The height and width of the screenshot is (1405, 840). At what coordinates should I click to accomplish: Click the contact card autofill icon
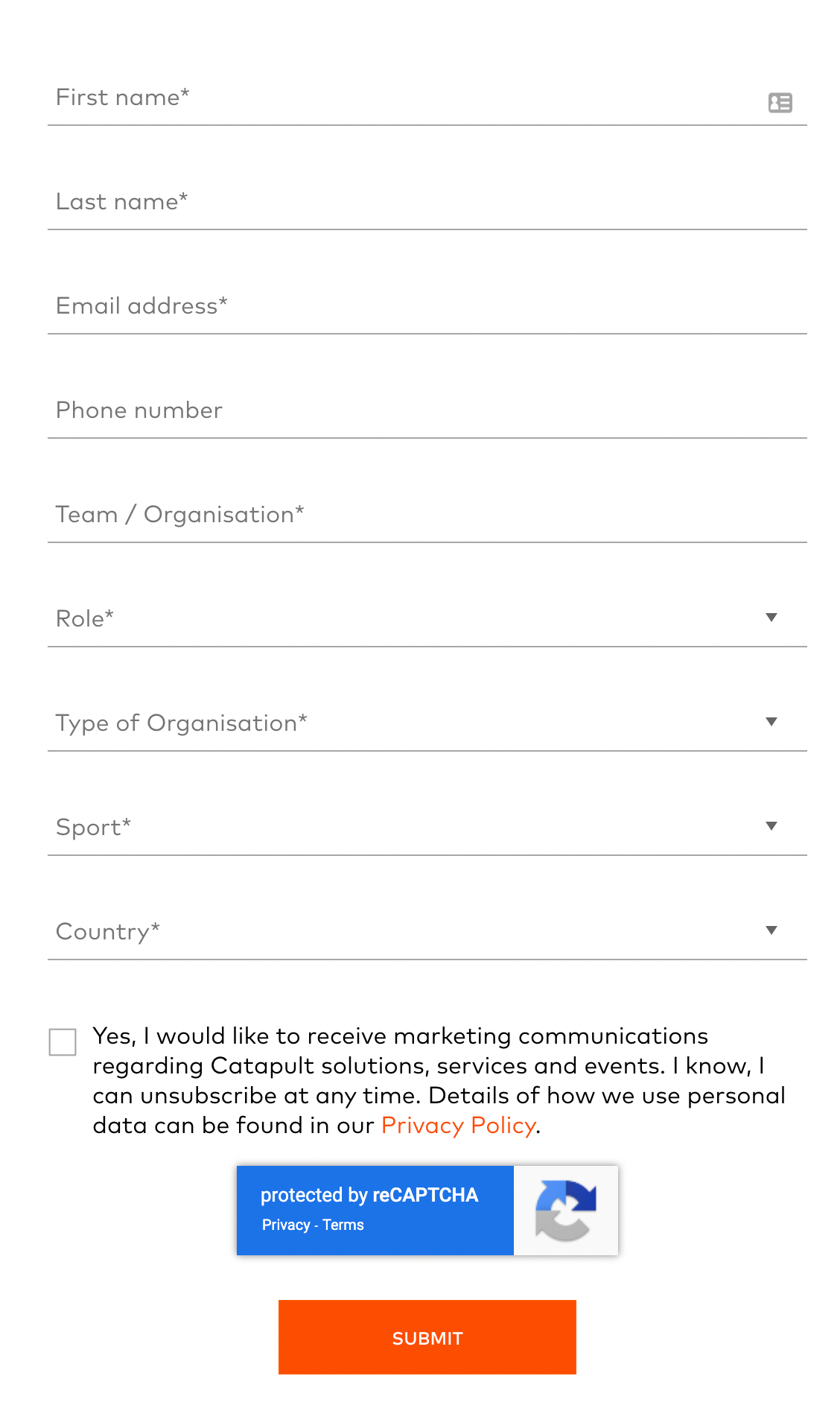click(780, 103)
